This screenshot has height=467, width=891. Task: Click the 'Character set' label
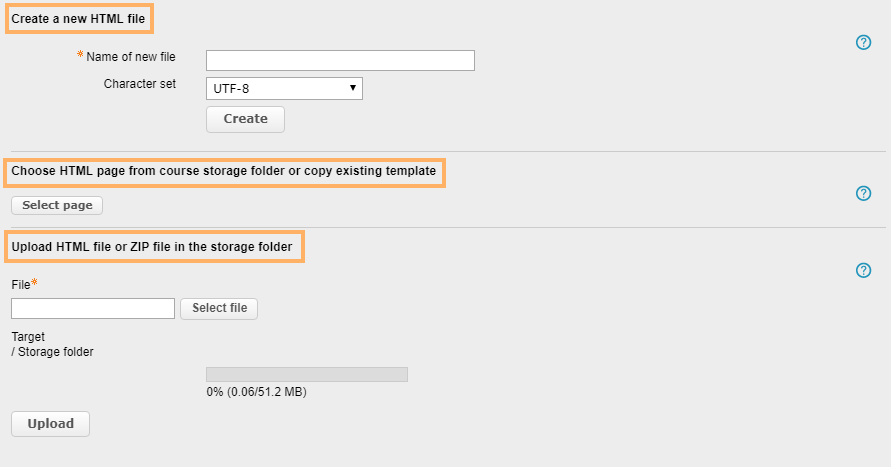point(139,84)
